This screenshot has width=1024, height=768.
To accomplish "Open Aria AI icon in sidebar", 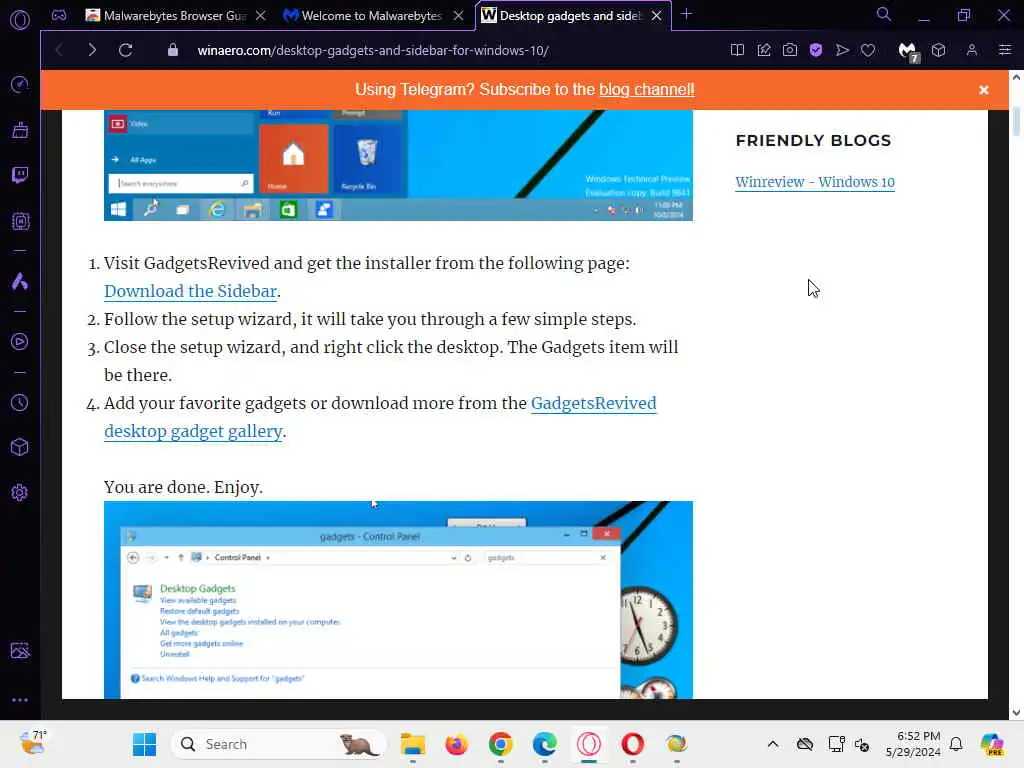I will tap(20, 281).
